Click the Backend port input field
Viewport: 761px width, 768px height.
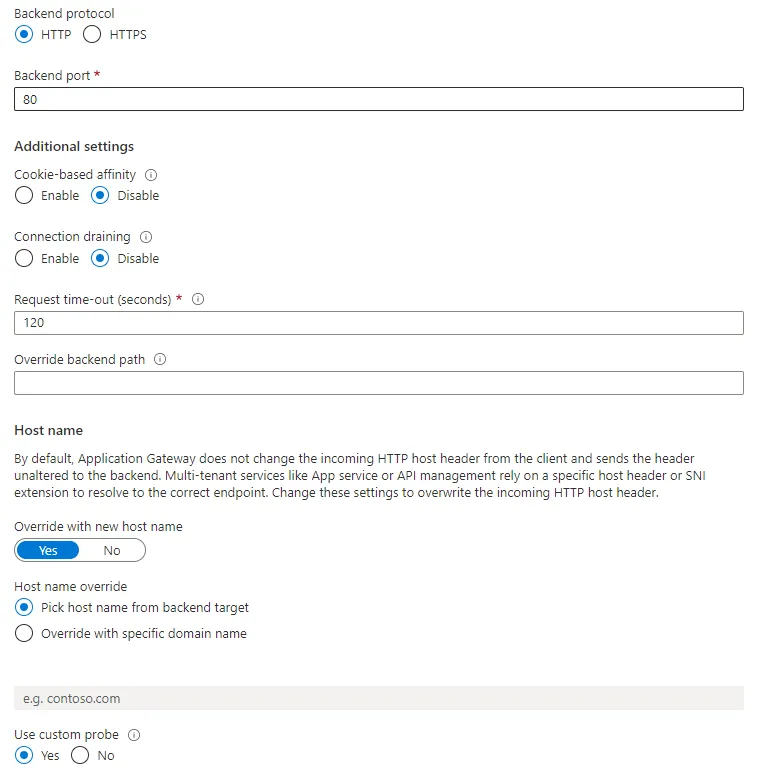379,99
